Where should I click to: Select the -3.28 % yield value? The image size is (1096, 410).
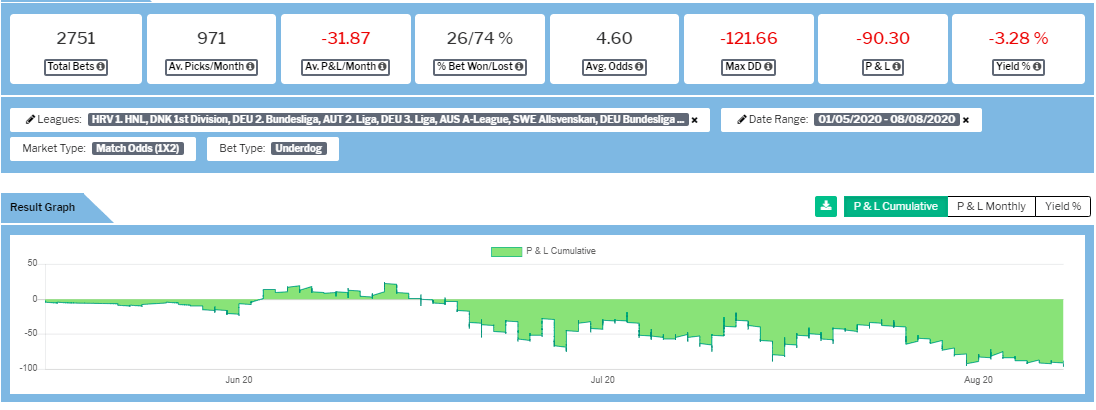click(x=1018, y=38)
